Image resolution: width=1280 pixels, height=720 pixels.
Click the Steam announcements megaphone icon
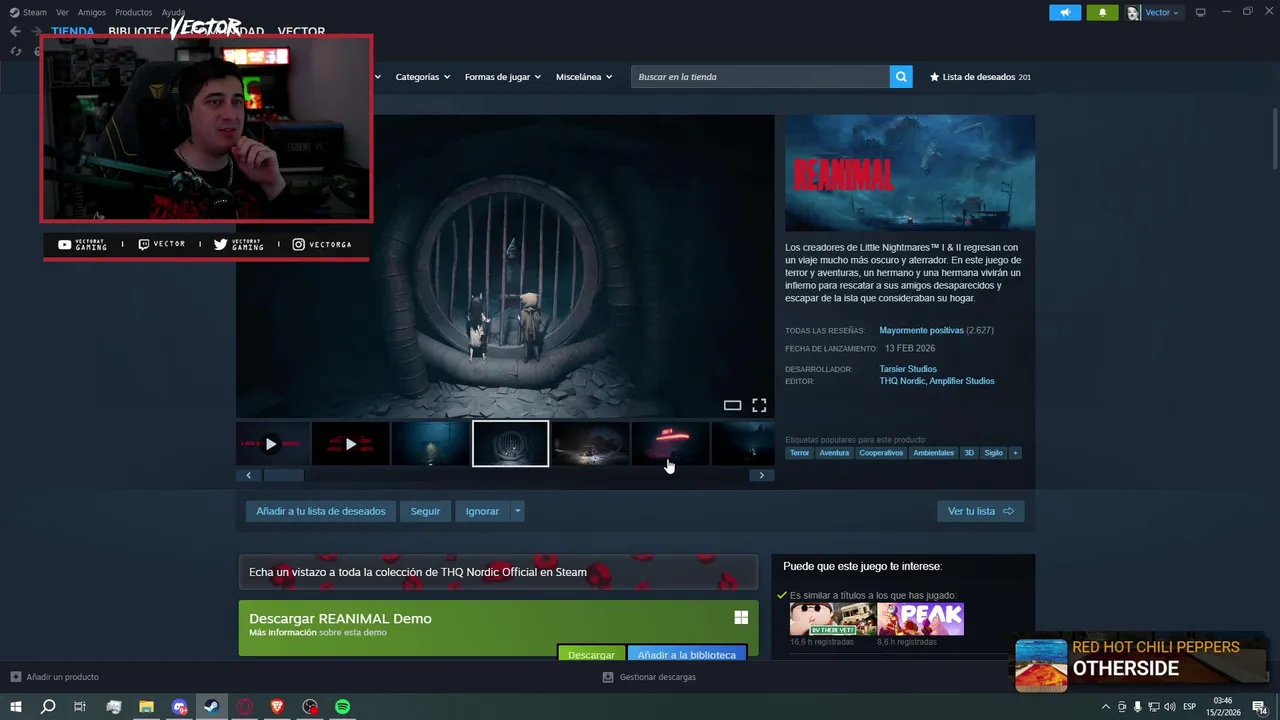click(1065, 12)
